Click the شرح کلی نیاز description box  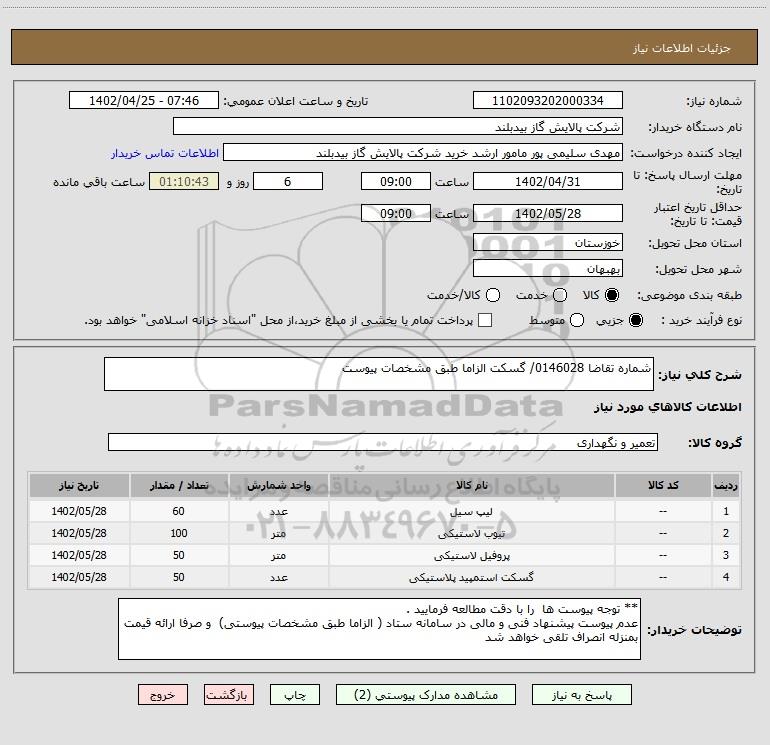[379, 374]
